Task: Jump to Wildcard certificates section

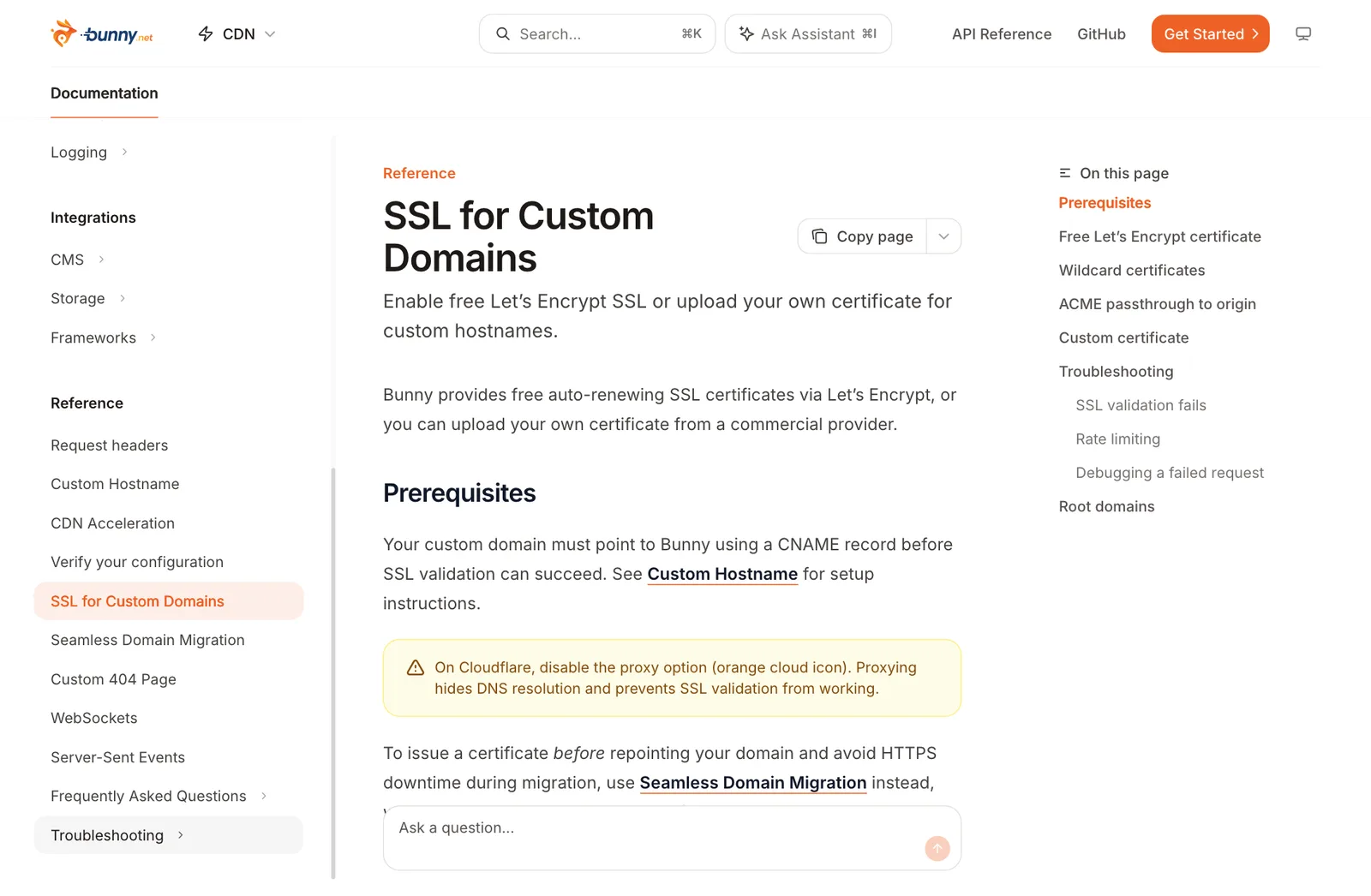Action: 1132,271
